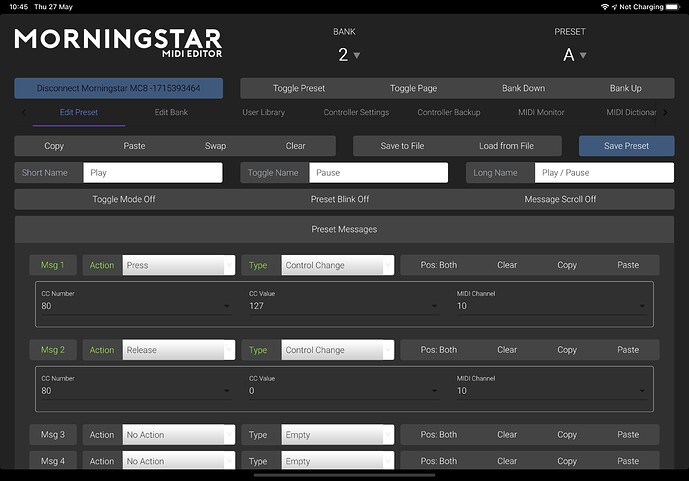Click Toggle Page button

click(413, 88)
